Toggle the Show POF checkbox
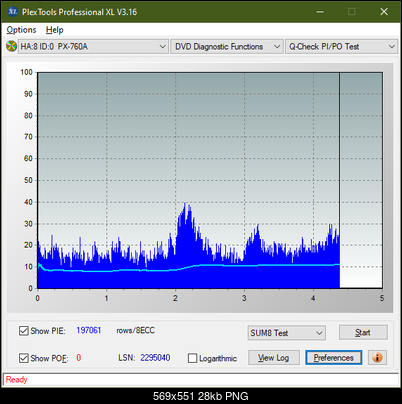 click(x=24, y=358)
